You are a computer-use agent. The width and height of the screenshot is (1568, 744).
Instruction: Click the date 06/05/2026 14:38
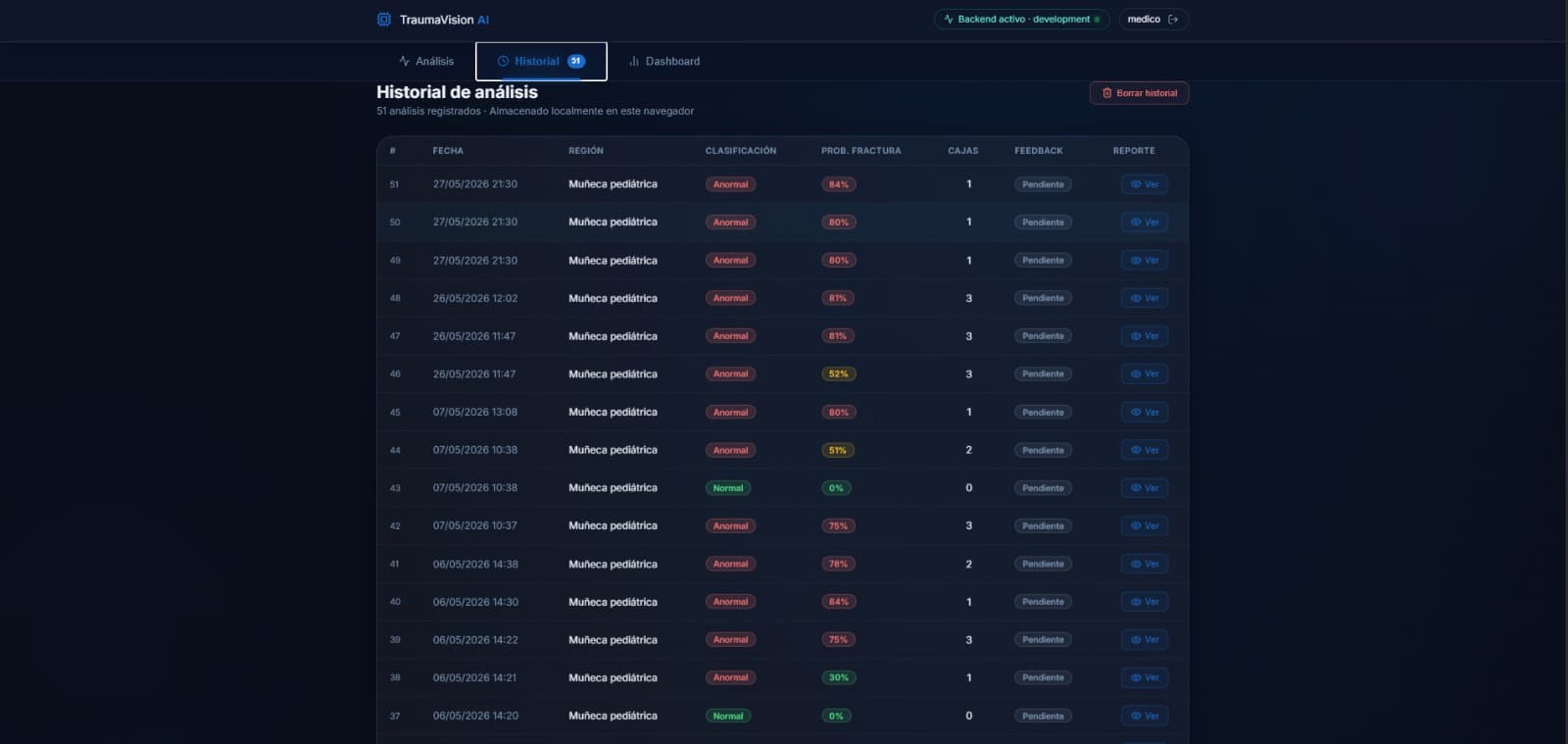(x=475, y=564)
